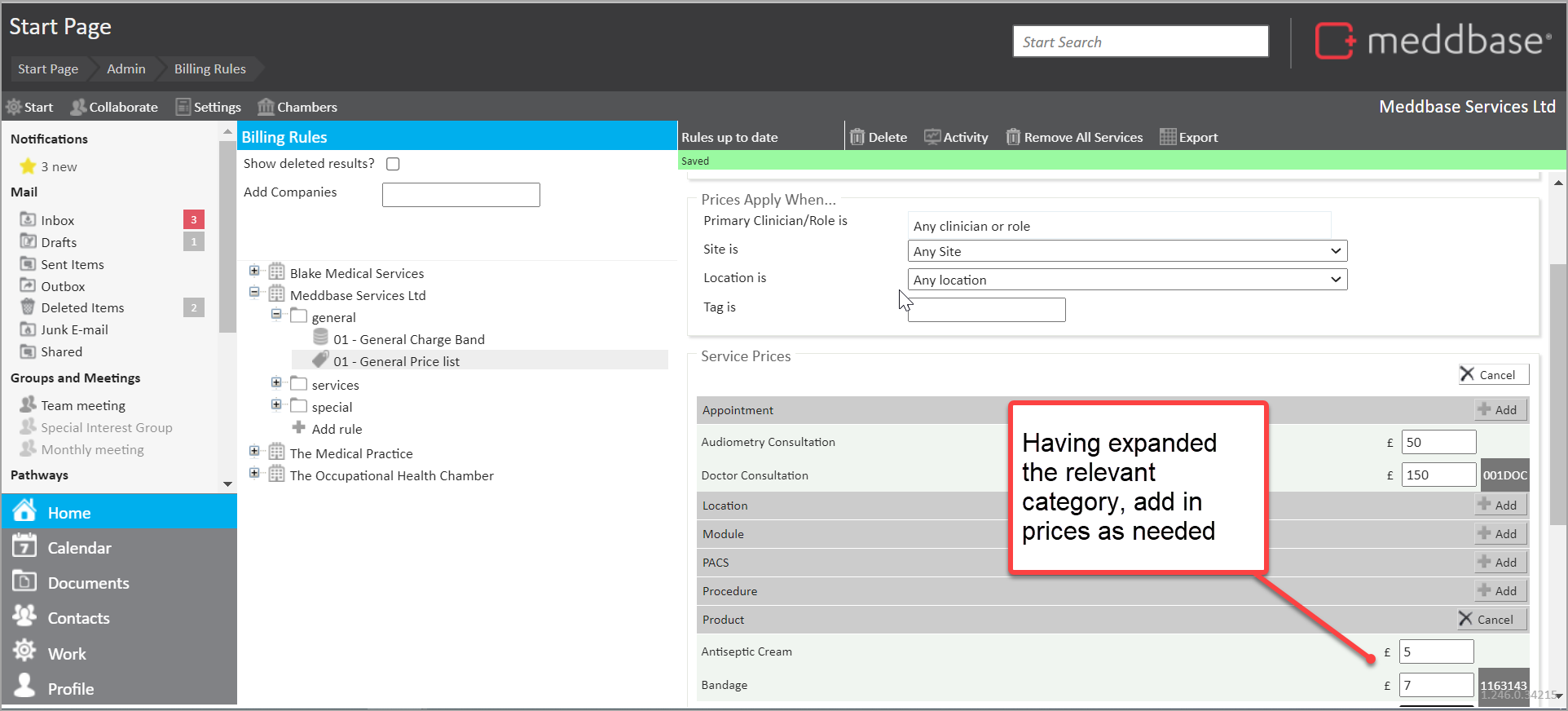This screenshot has height=711, width=1568.
Task: Enable the Show deleted results checkbox
Action: point(393,164)
